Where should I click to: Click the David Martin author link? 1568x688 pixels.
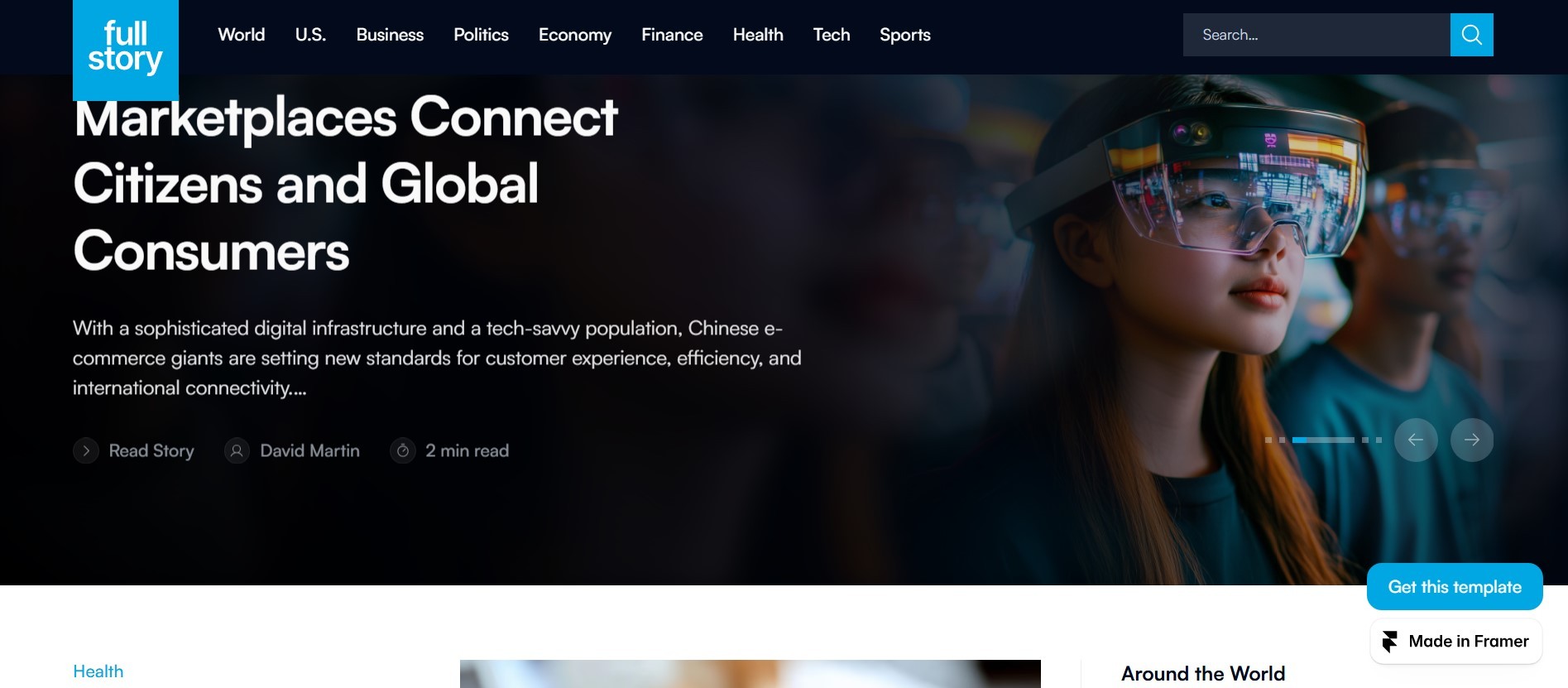tap(310, 450)
